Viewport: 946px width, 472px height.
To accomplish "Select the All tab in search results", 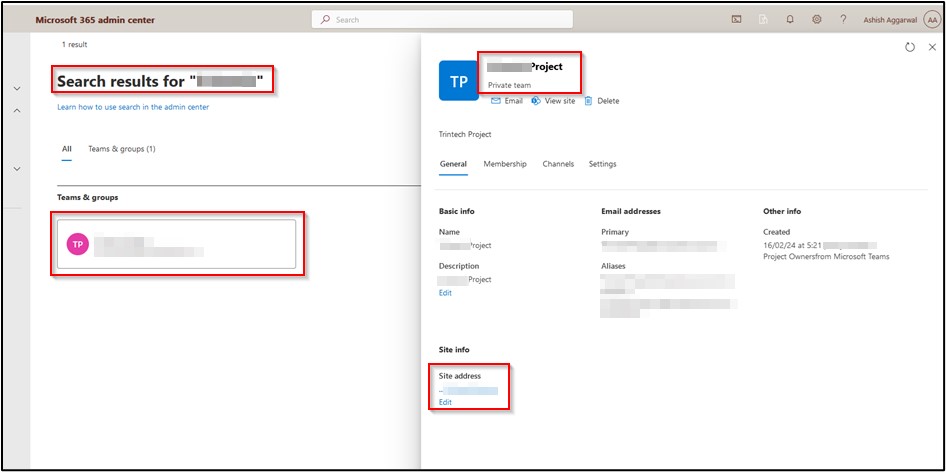I will tap(67, 148).
